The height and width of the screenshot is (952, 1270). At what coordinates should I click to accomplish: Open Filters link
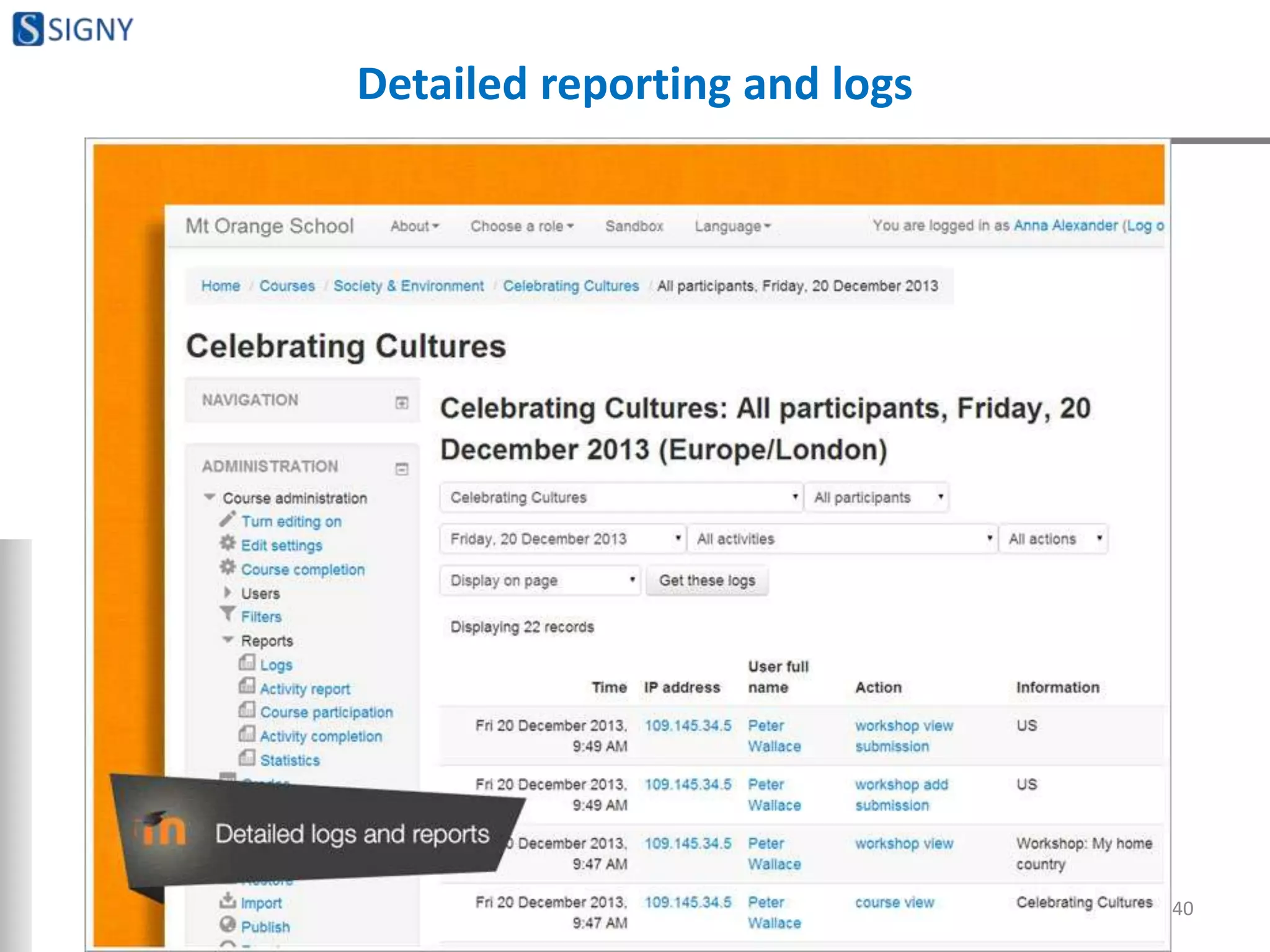pos(261,617)
